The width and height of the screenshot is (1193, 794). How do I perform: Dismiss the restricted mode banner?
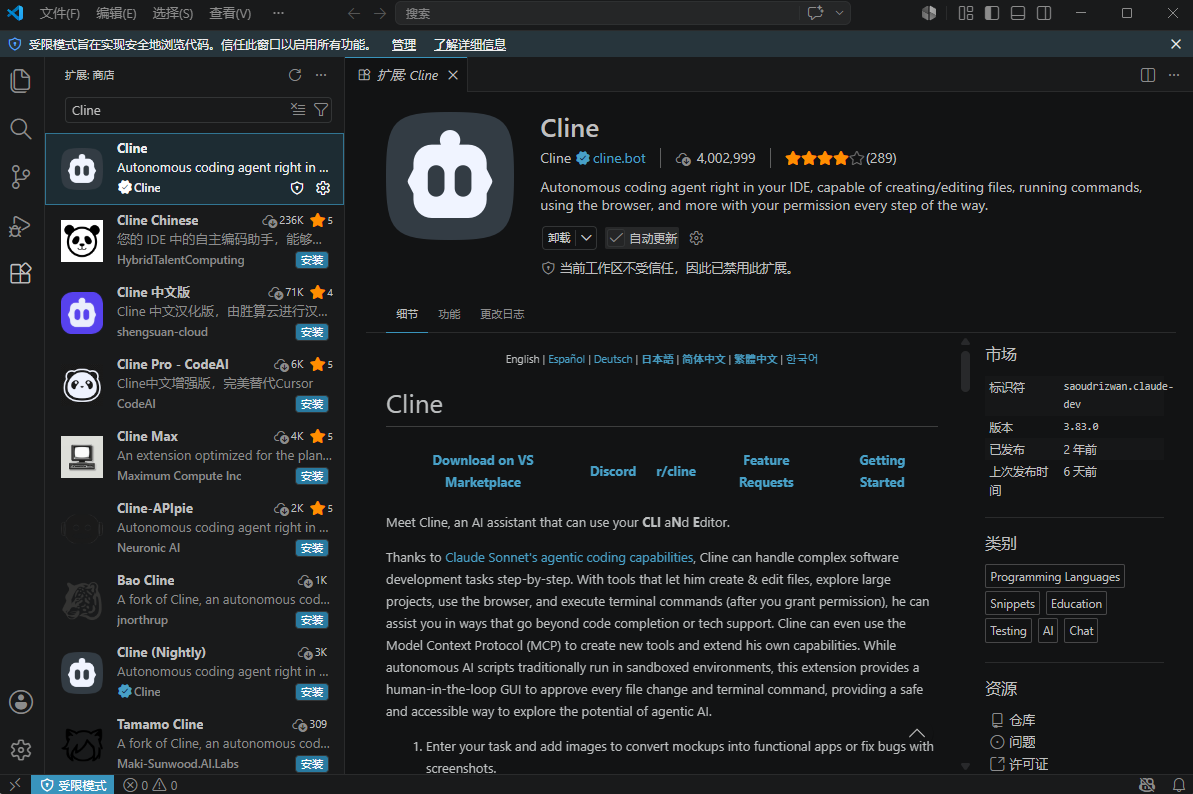(x=1176, y=44)
